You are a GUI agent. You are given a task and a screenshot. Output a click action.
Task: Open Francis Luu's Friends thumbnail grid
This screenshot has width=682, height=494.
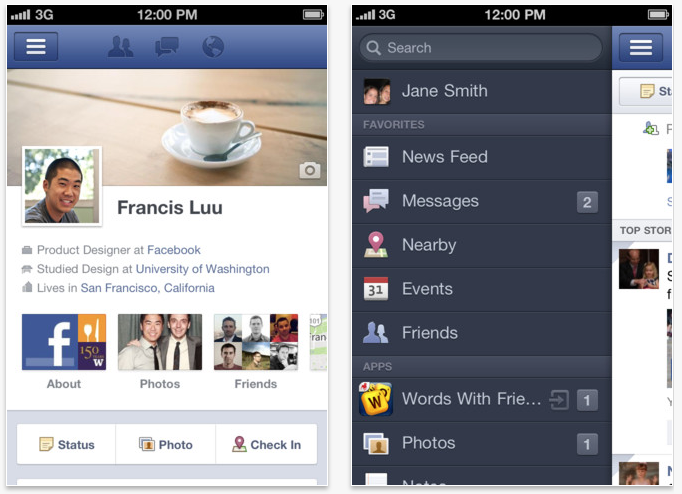[256, 342]
